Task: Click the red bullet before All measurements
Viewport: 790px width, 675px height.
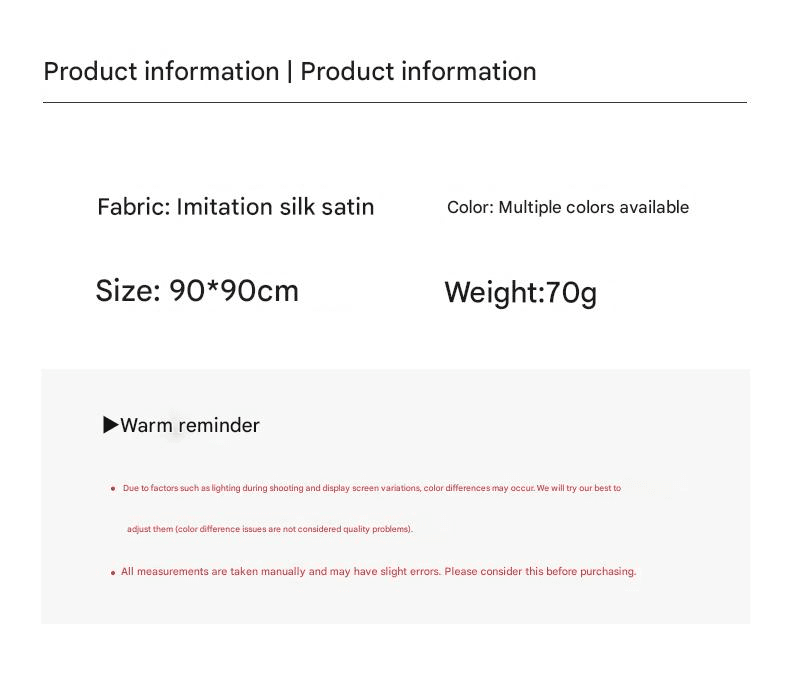Action: (113, 572)
